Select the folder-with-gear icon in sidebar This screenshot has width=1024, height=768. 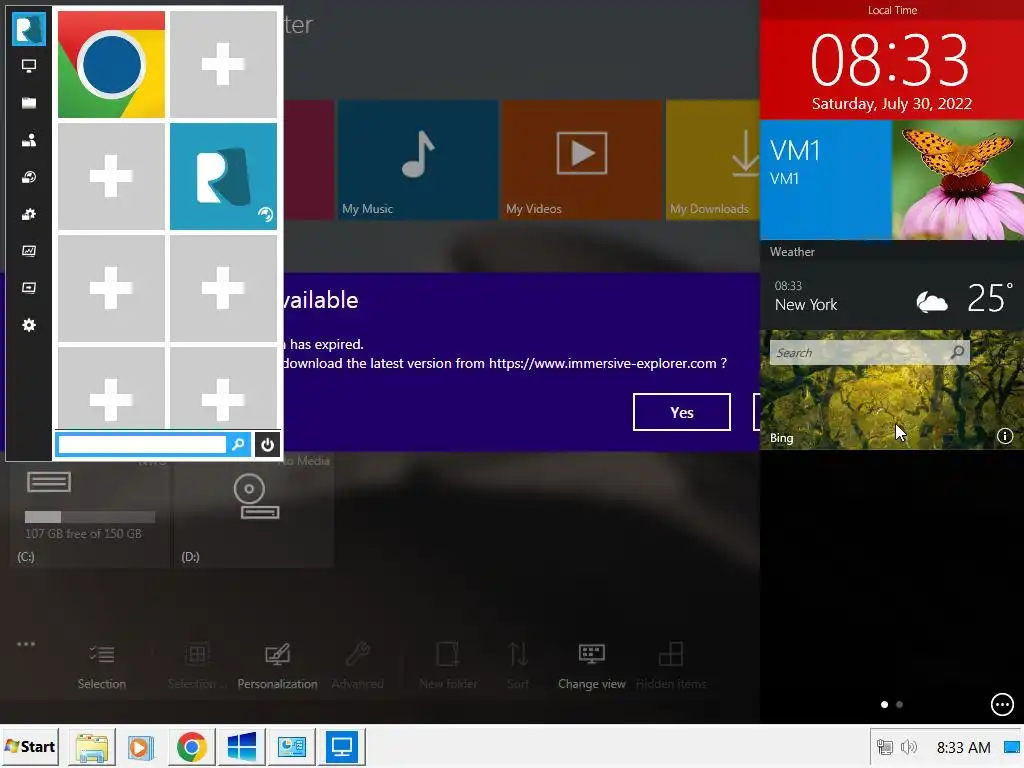point(29,214)
